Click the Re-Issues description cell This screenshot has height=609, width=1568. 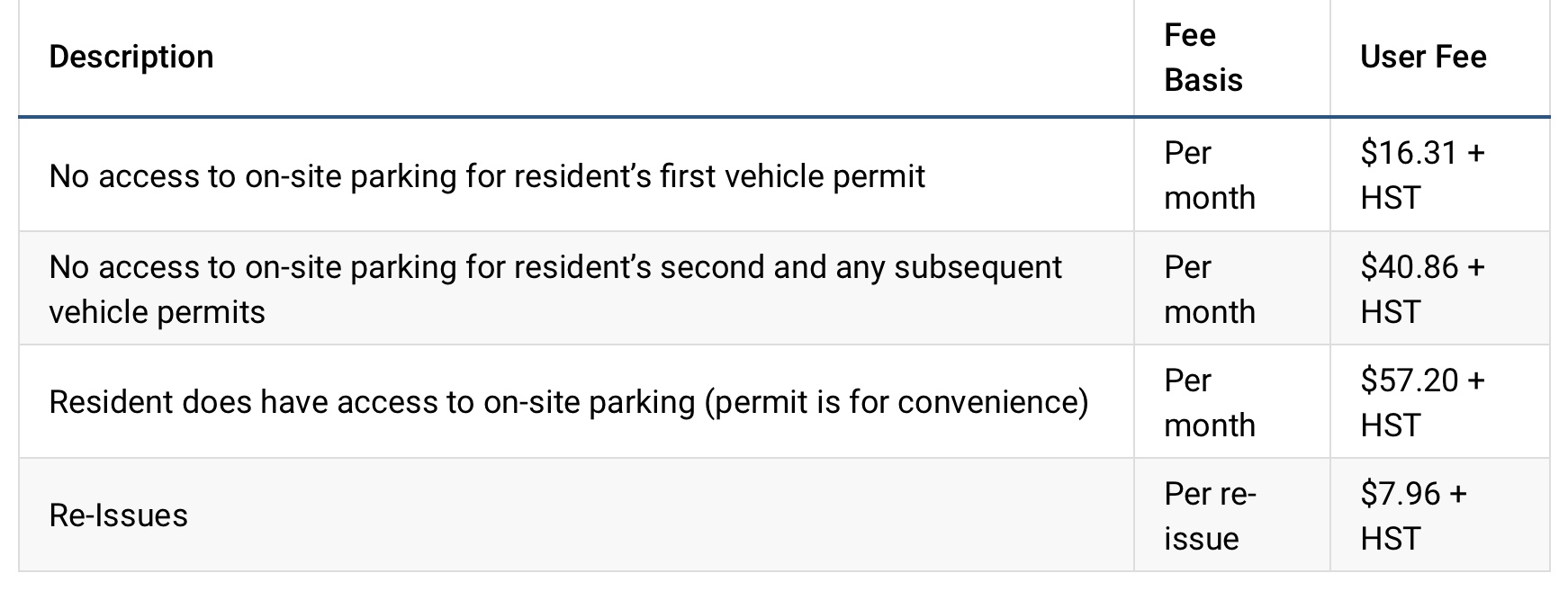[x=576, y=515]
